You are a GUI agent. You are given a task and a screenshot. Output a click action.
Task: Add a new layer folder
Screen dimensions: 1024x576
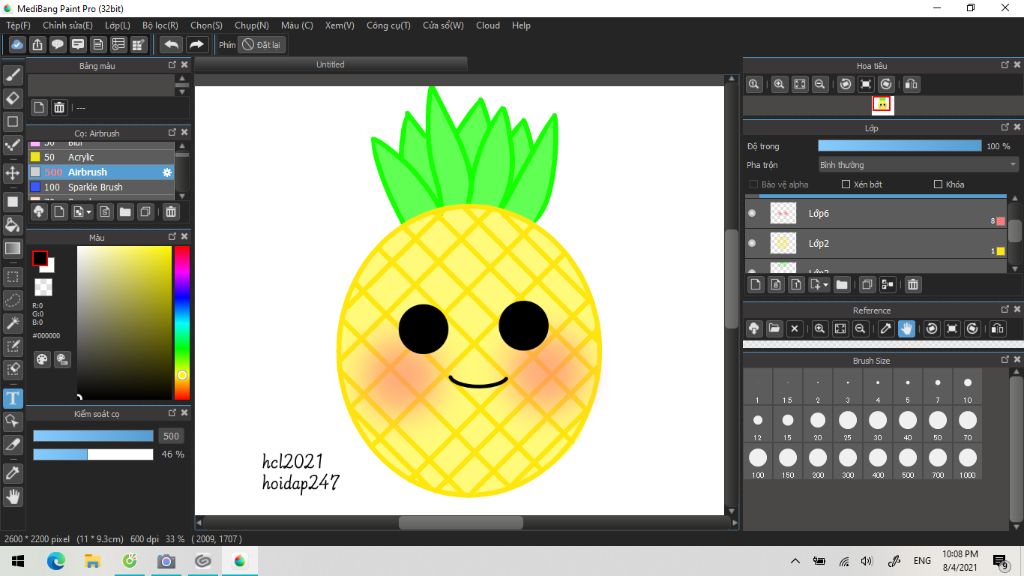842,285
